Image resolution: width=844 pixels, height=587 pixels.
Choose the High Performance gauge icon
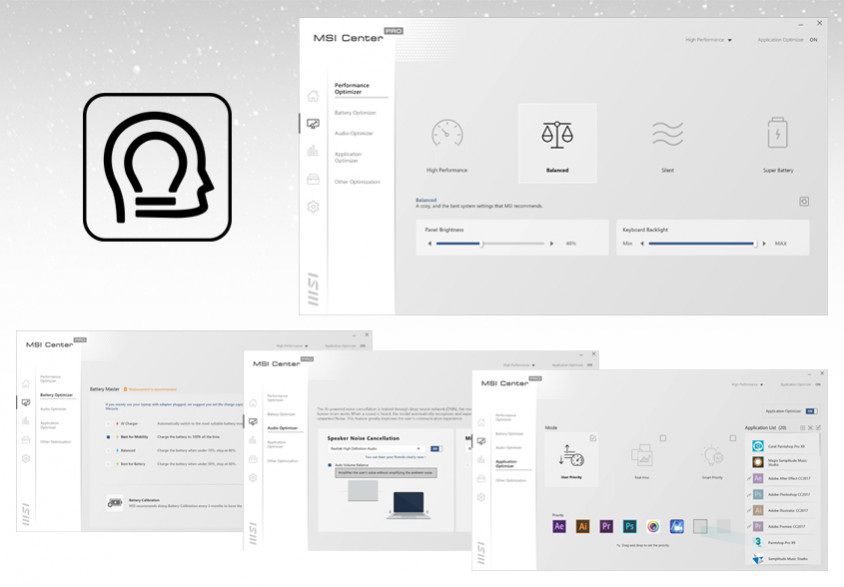point(447,133)
